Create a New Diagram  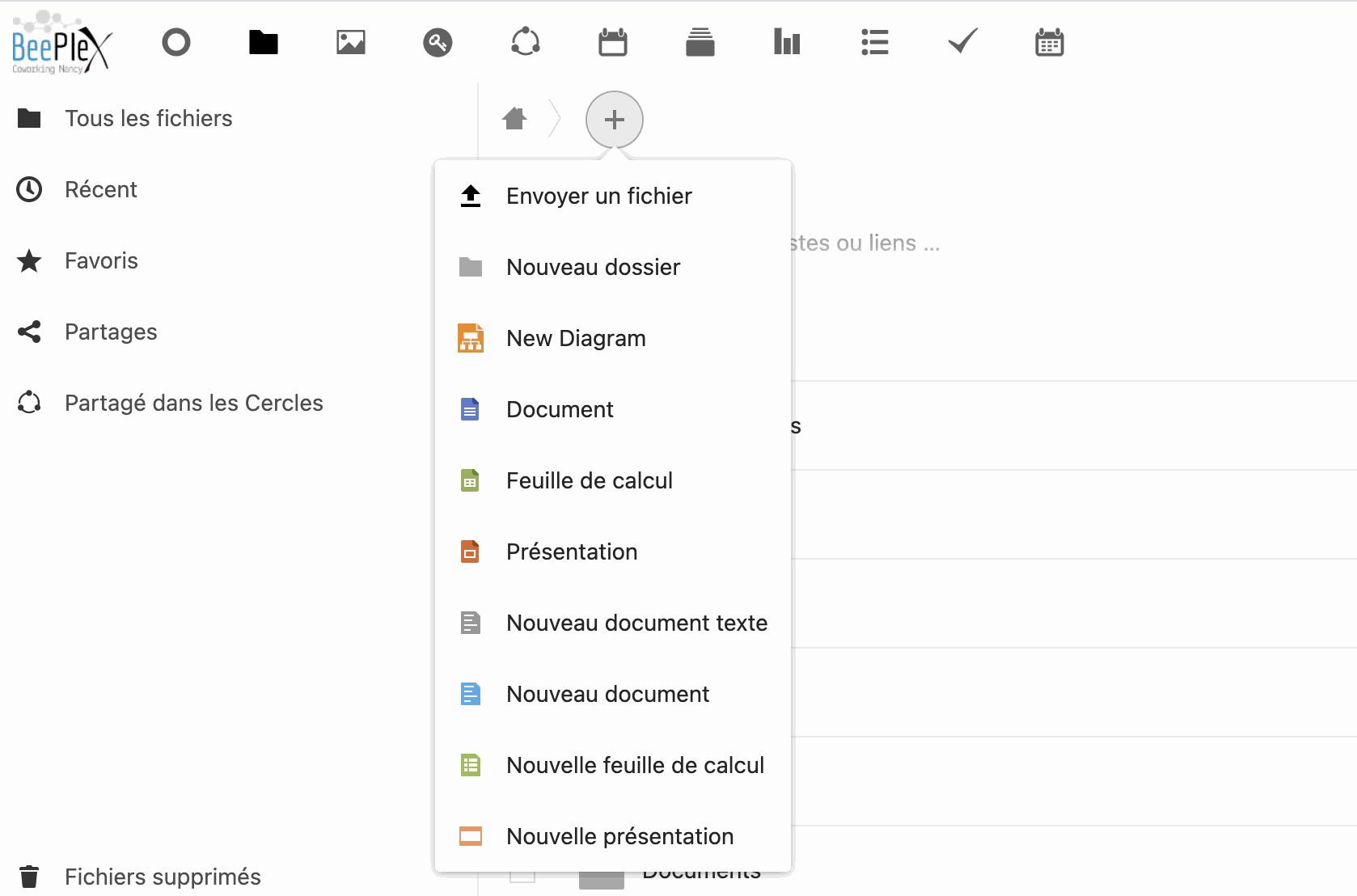click(x=576, y=338)
